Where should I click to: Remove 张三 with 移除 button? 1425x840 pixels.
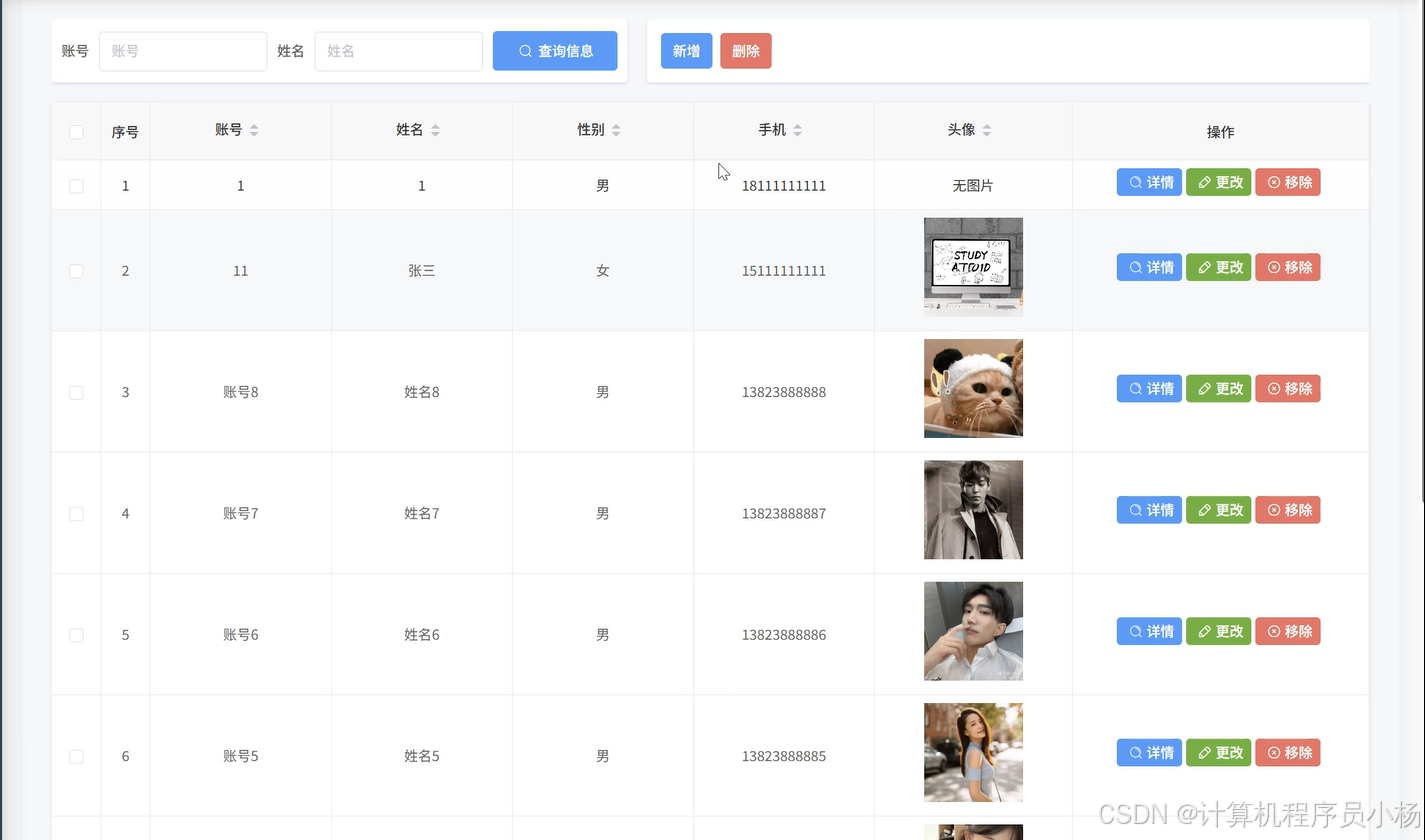(1288, 267)
